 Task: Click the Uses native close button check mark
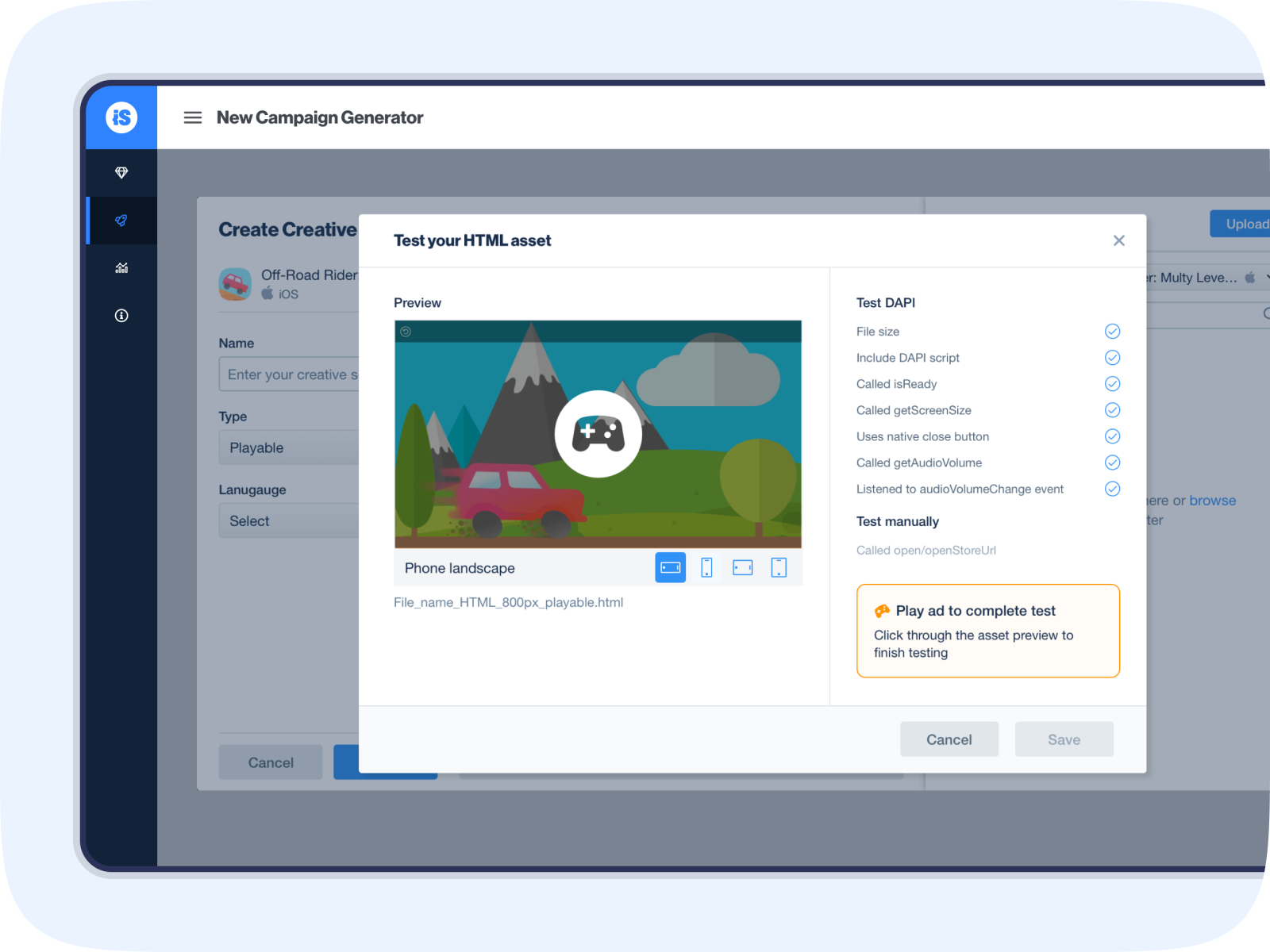point(1113,436)
